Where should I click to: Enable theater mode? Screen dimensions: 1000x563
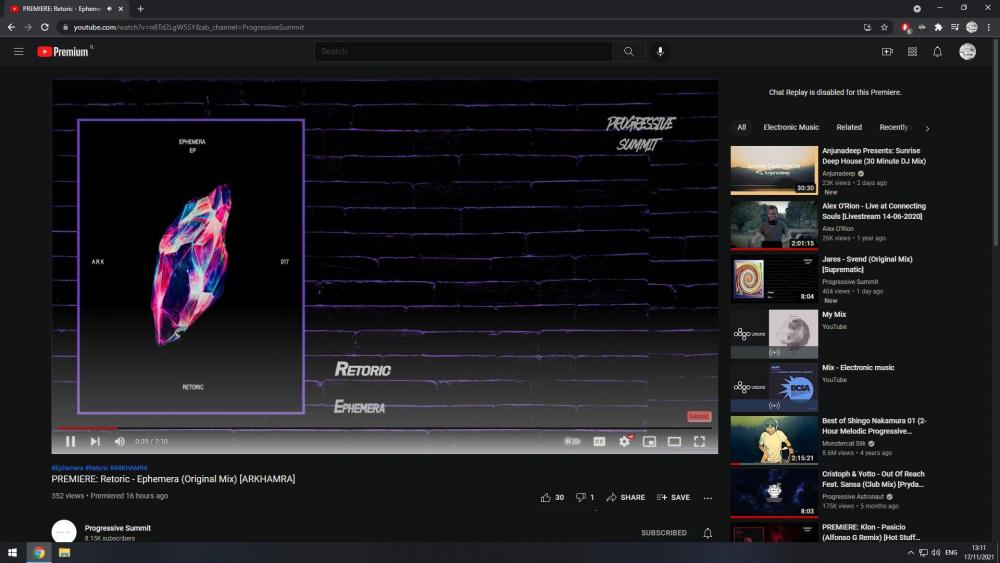tap(674, 441)
